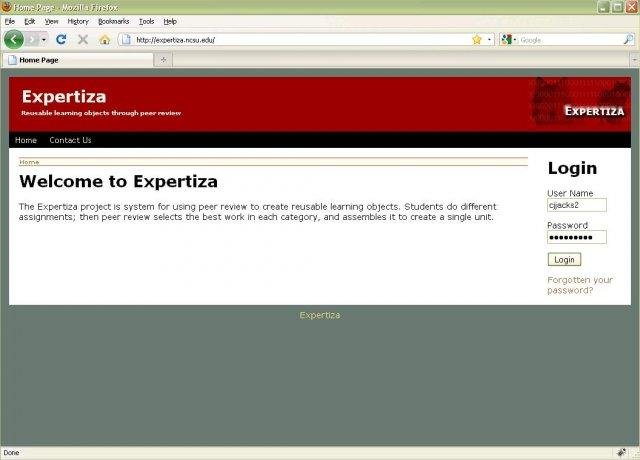Click the page icon in the address bar
The height and width of the screenshot is (460, 640).
click(x=126, y=40)
